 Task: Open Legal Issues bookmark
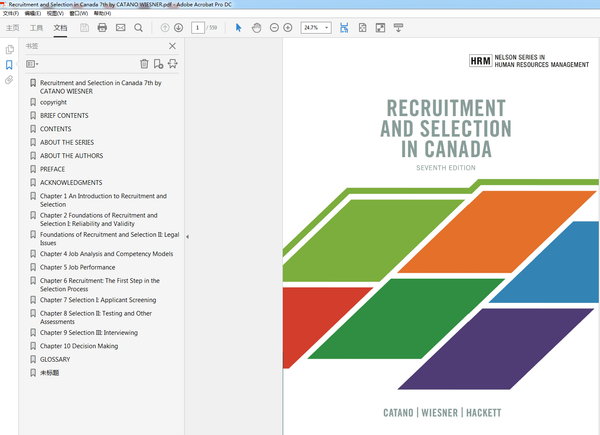[x=109, y=239]
